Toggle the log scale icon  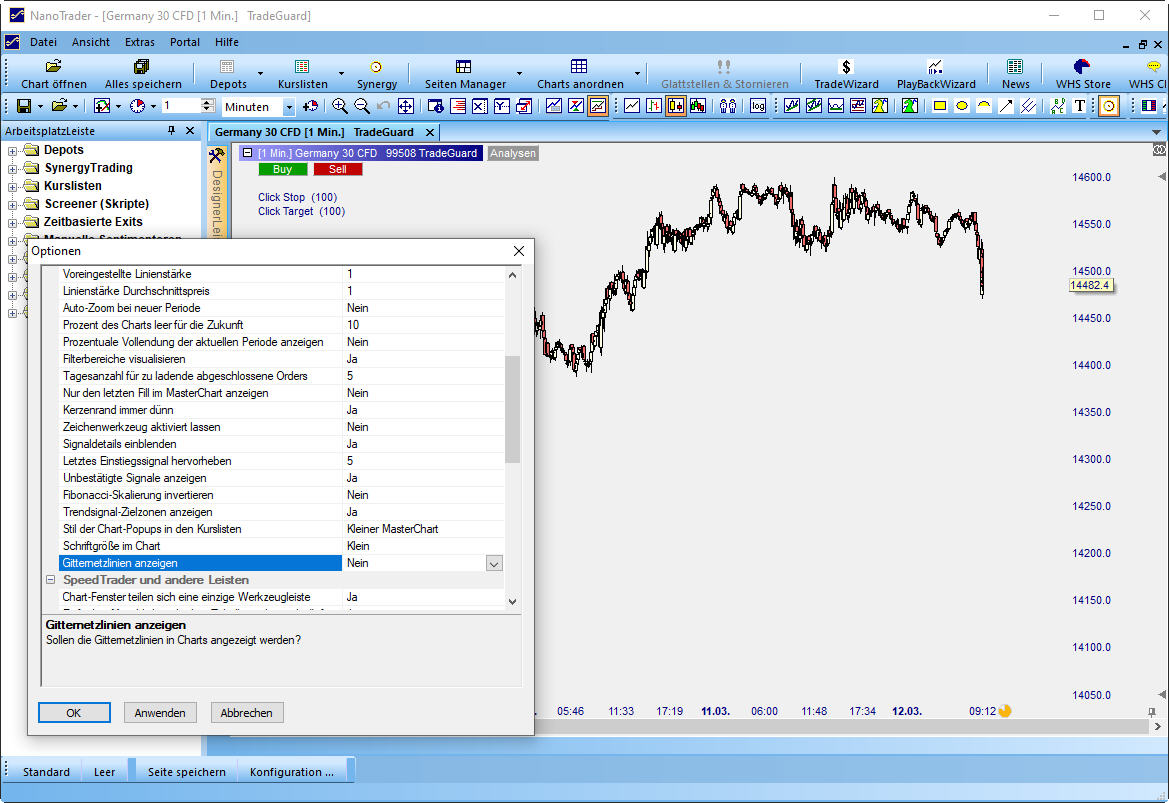pos(758,106)
